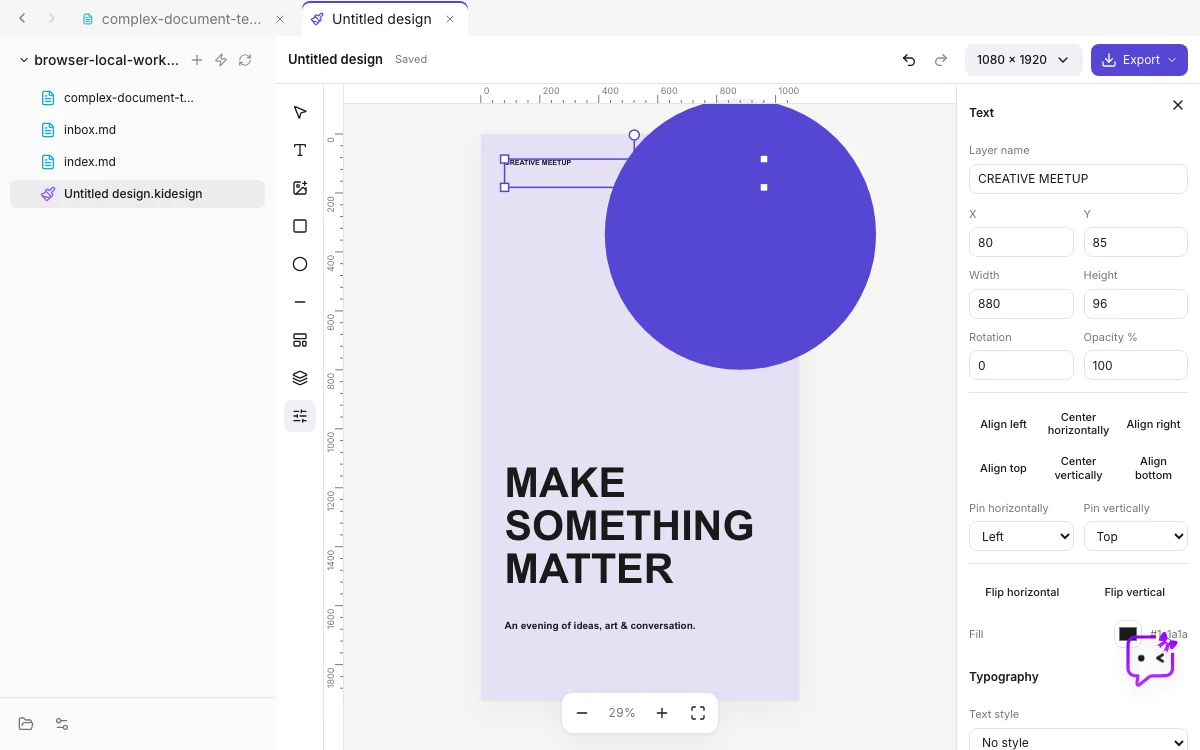Pick the add image tool
The height and width of the screenshot is (750, 1200).
[300, 188]
